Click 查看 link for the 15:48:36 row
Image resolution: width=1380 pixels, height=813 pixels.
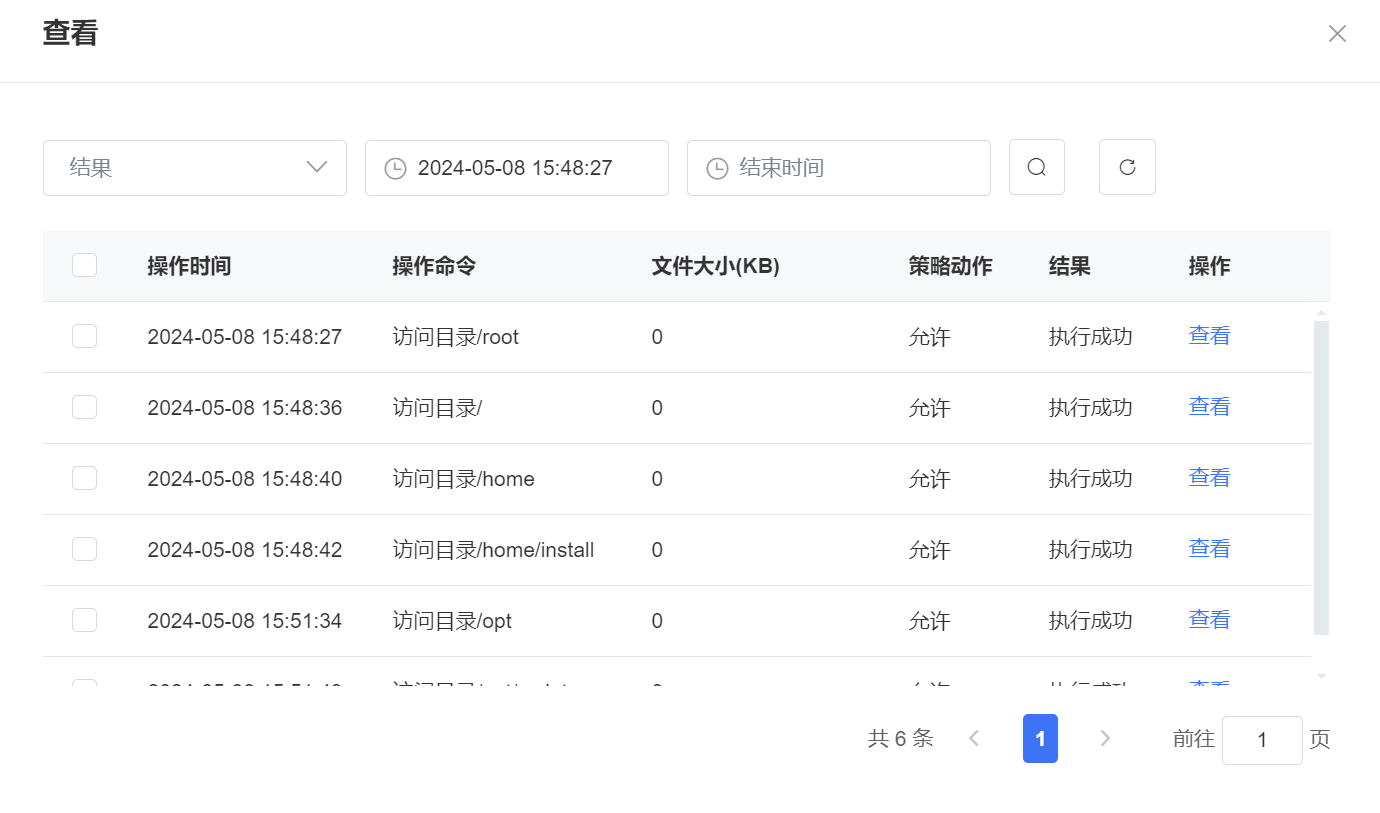tap(1209, 407)
